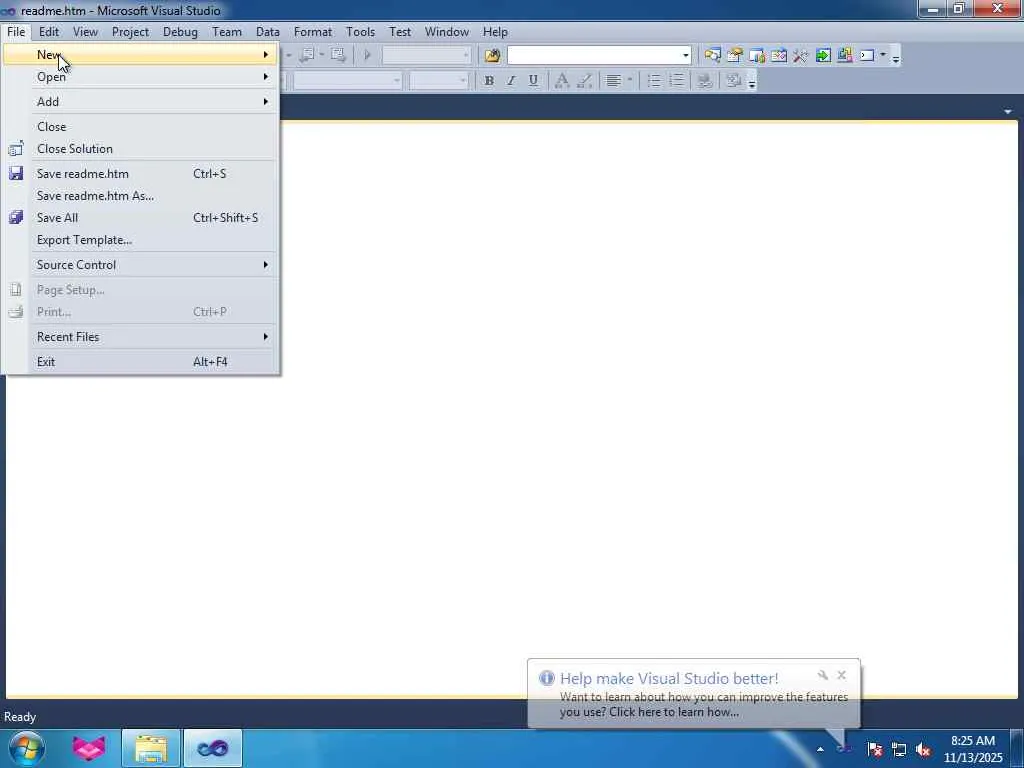Viewport: 1024px width, 768px height.
Task: Open the Window menu
Action: coord(447,31)
